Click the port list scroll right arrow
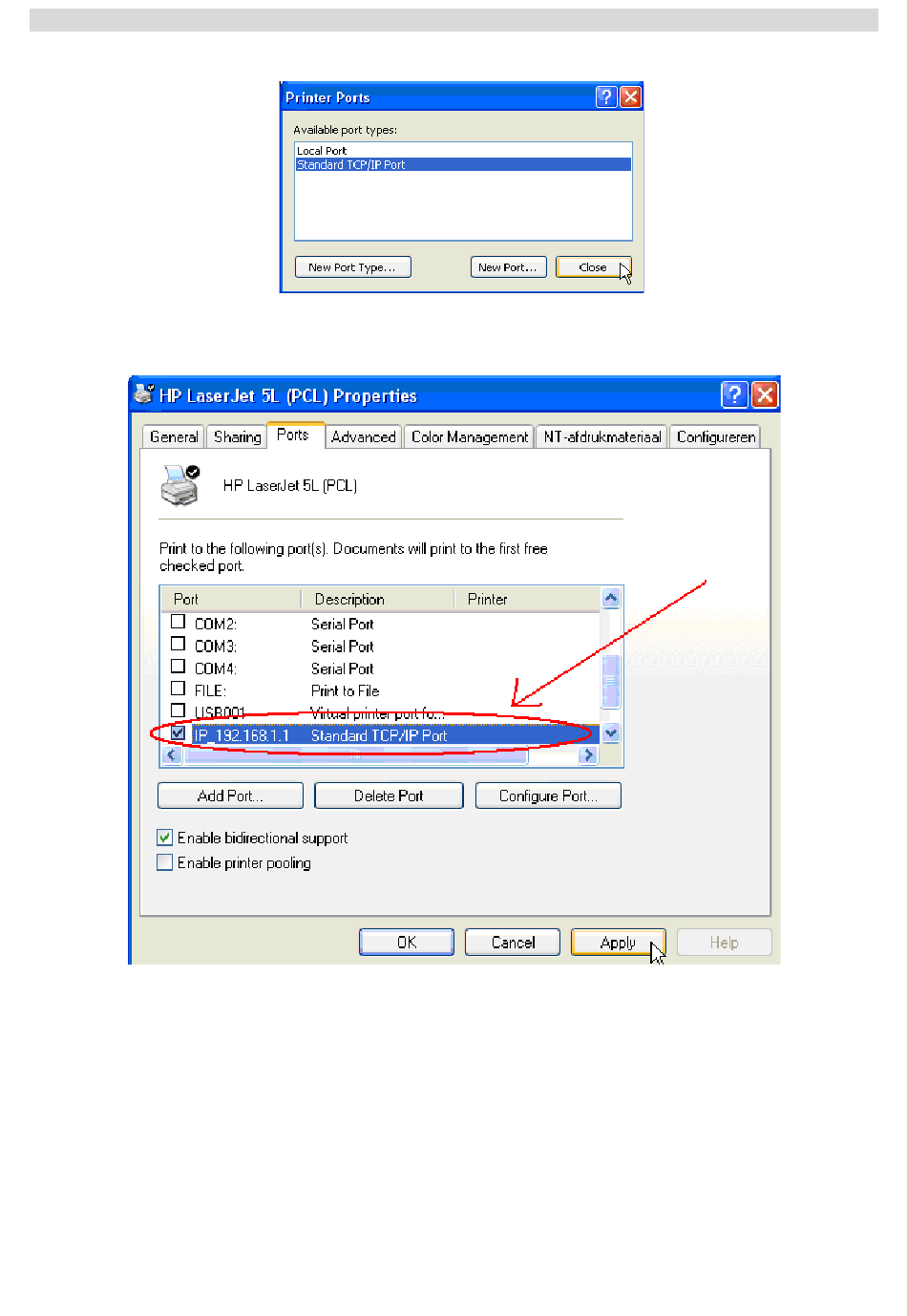This screenshot has height=1316, width=907. click(588, 755)
